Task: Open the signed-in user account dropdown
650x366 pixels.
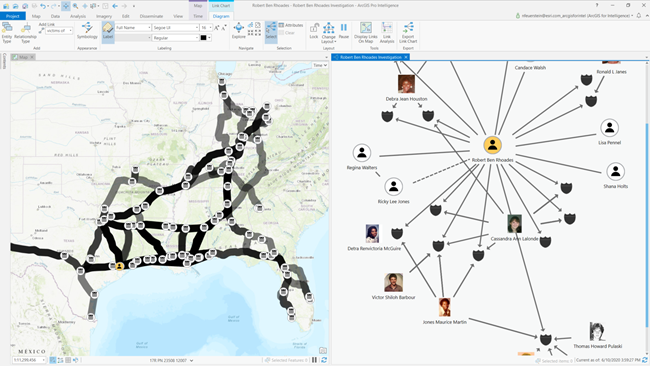Action: [x=575, y=16]
